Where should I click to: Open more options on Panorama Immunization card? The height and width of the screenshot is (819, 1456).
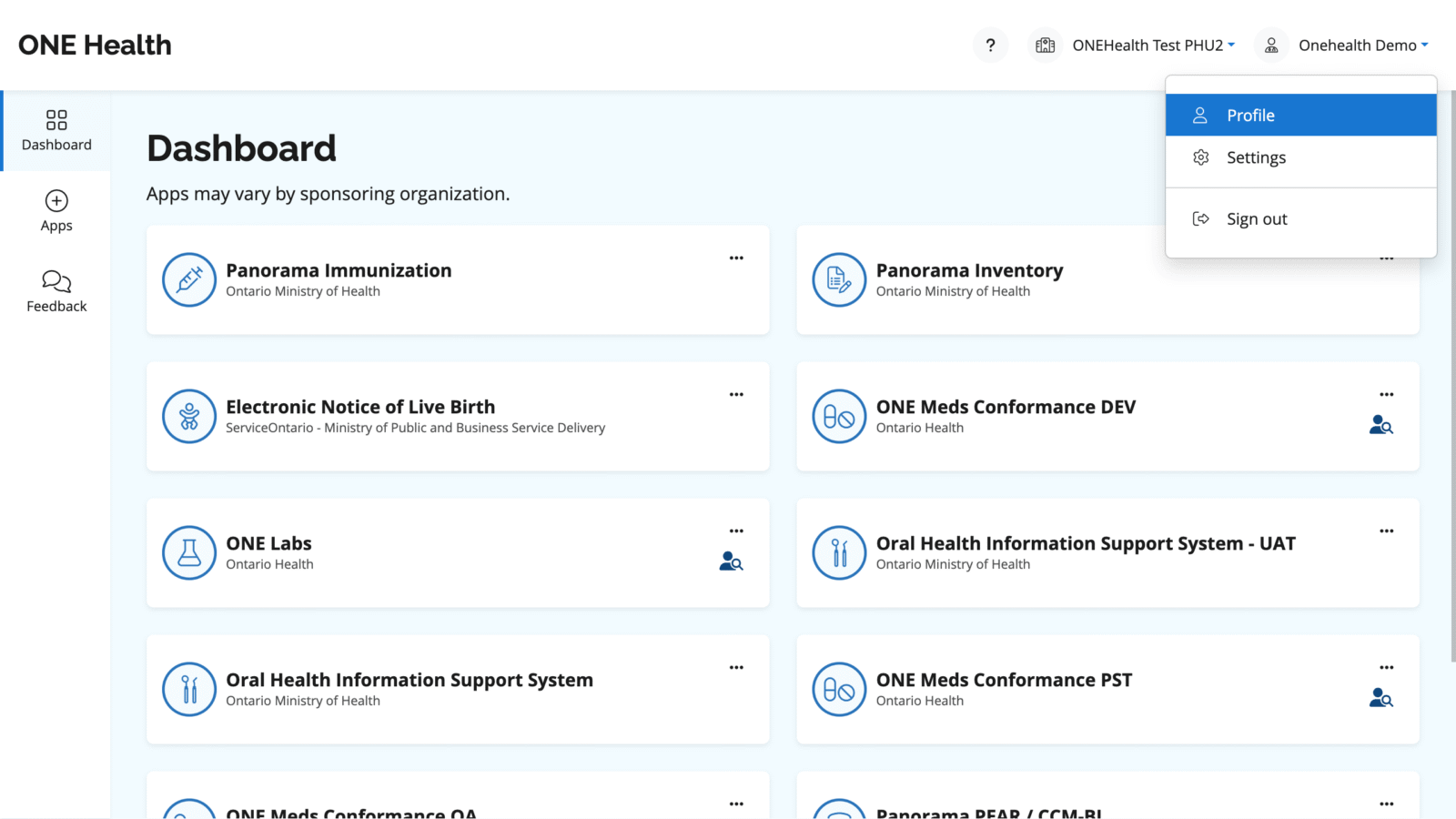[736, 258]
